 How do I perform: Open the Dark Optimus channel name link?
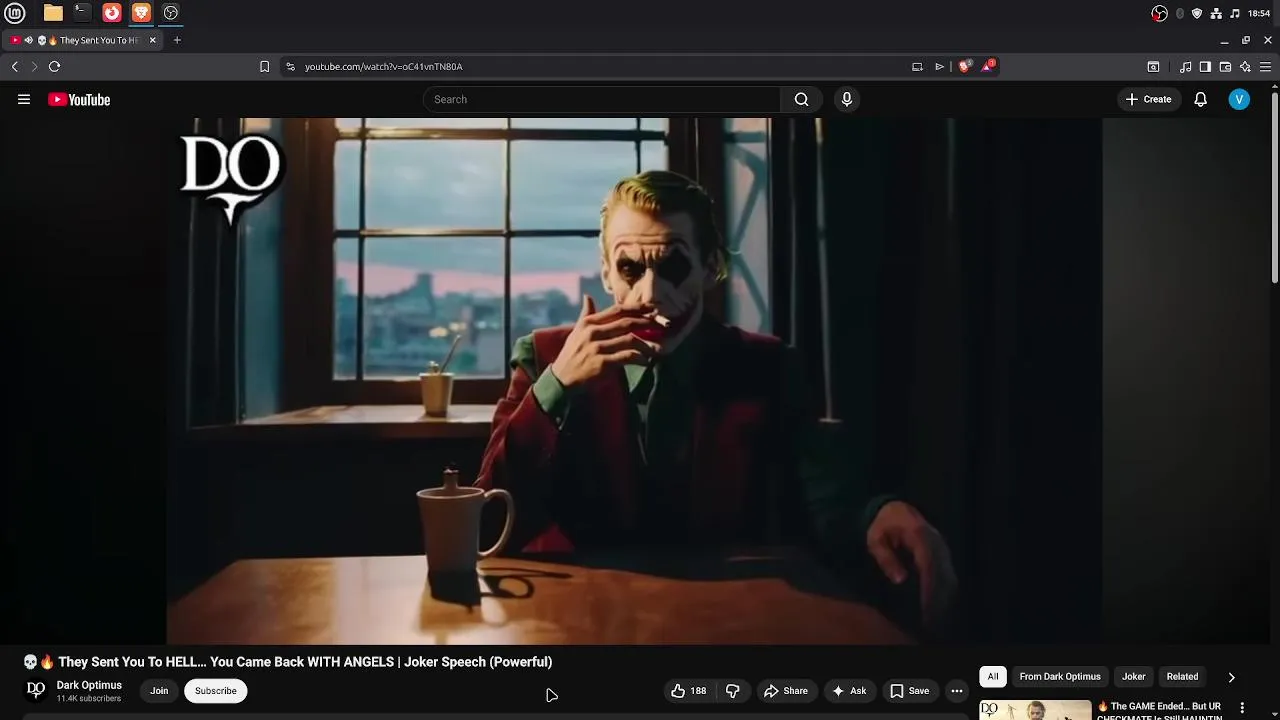89,685
